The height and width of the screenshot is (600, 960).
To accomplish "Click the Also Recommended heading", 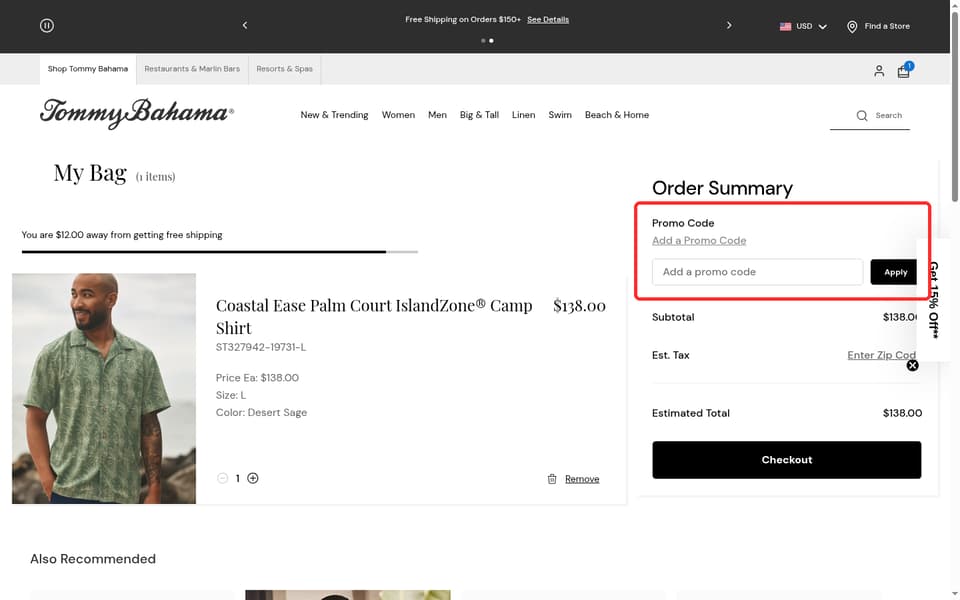I will 93,559.
